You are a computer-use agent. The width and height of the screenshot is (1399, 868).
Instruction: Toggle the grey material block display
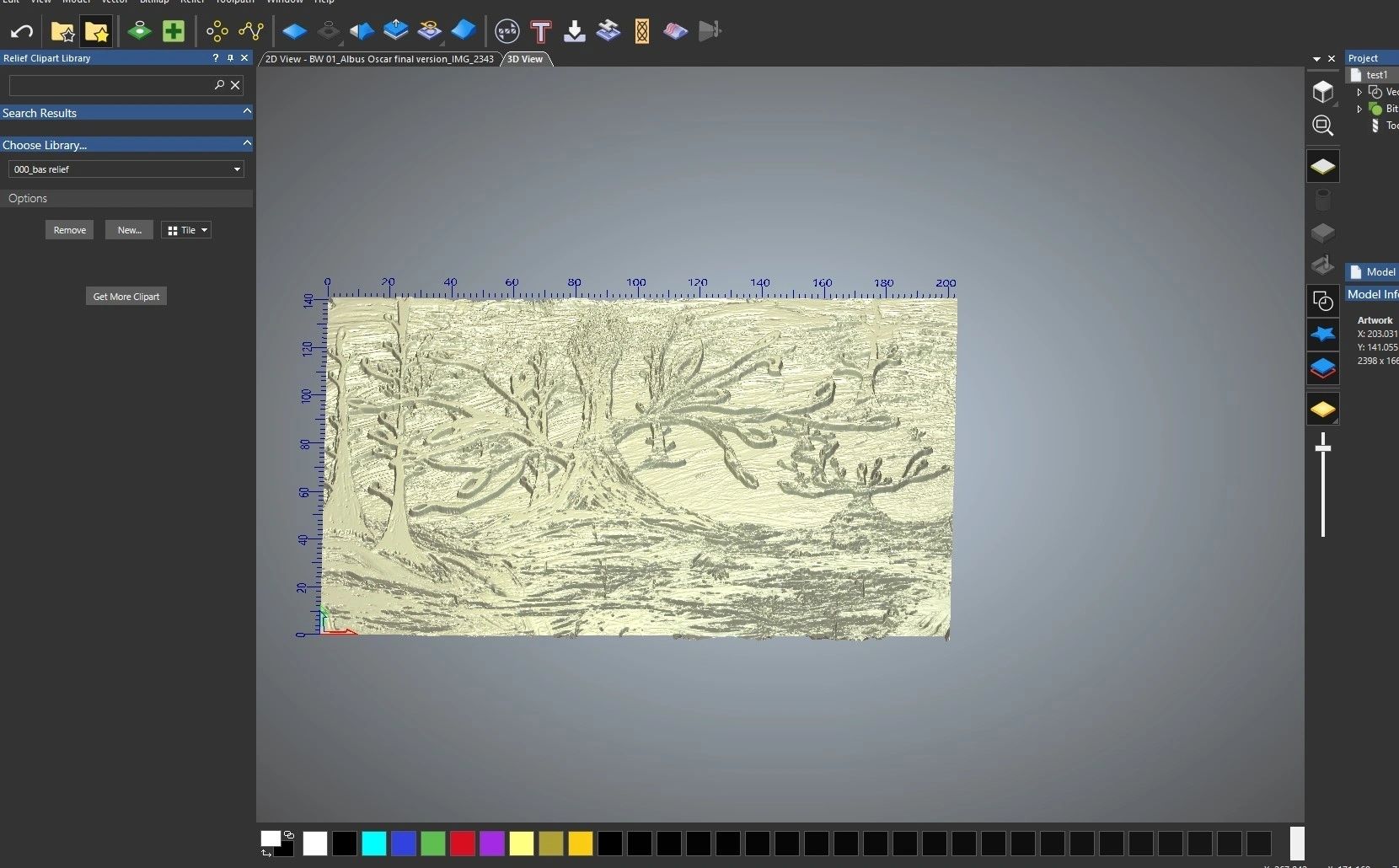tap(1323, 233)
